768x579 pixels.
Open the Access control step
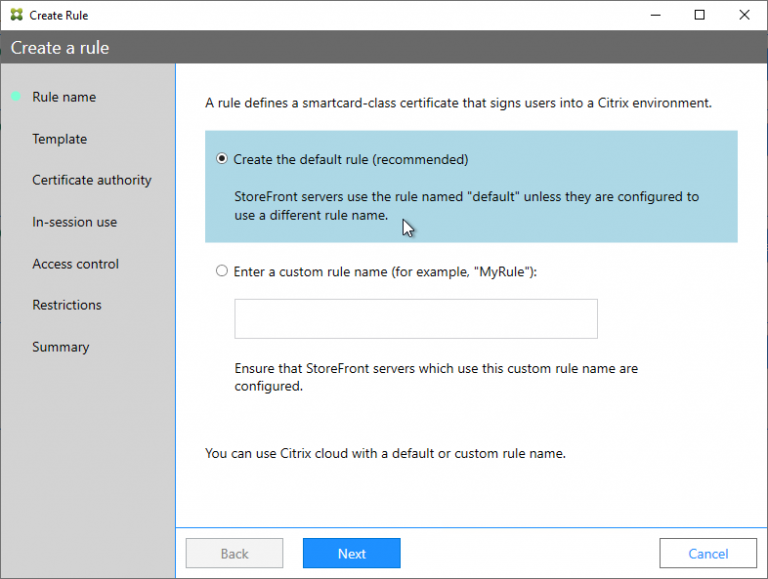[75, 264]
